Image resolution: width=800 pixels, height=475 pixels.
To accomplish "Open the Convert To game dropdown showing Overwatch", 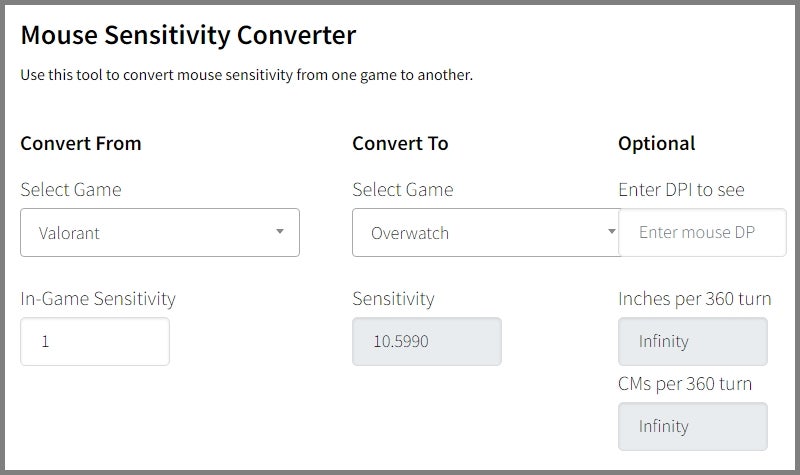I will [485, 232].
